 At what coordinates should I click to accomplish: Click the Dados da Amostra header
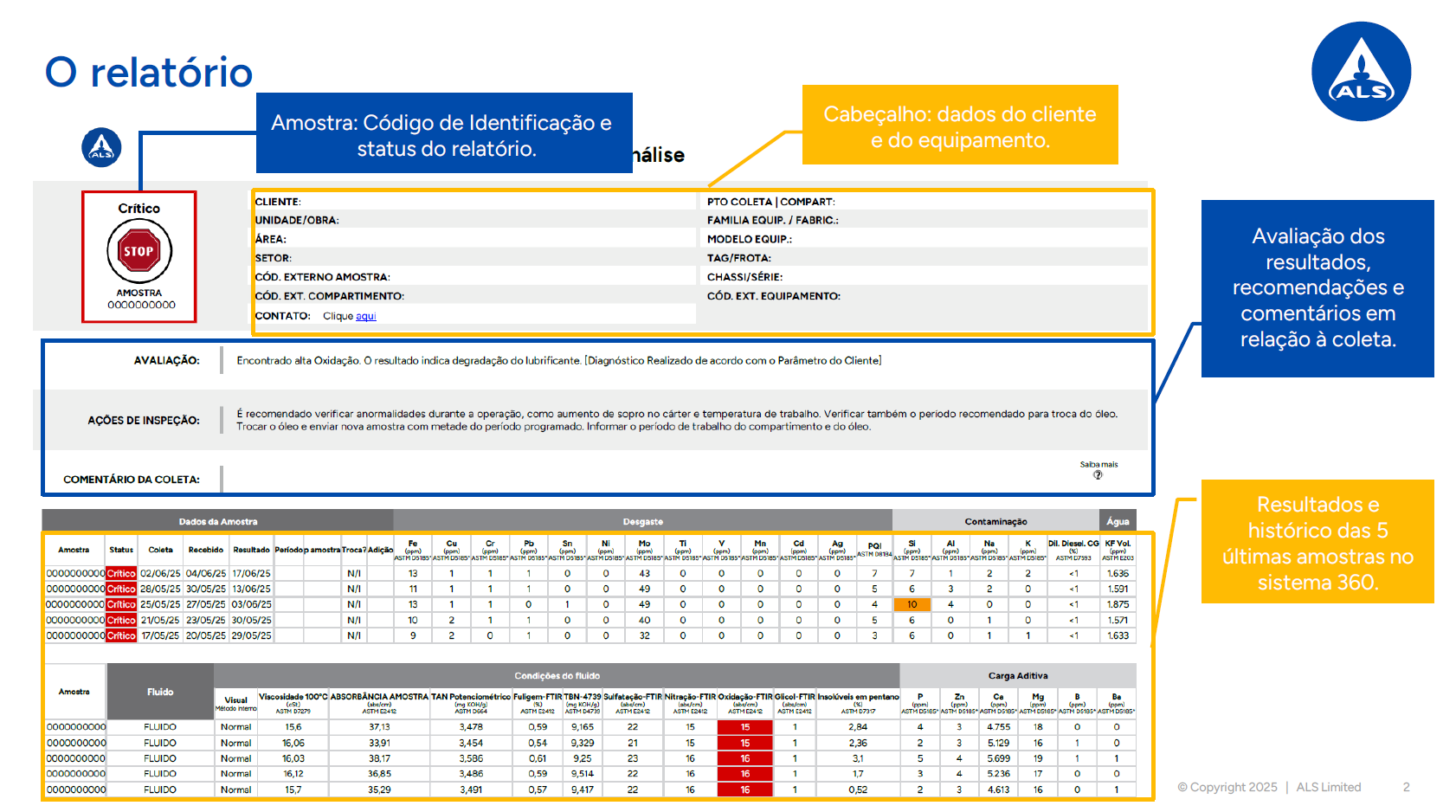217,521
